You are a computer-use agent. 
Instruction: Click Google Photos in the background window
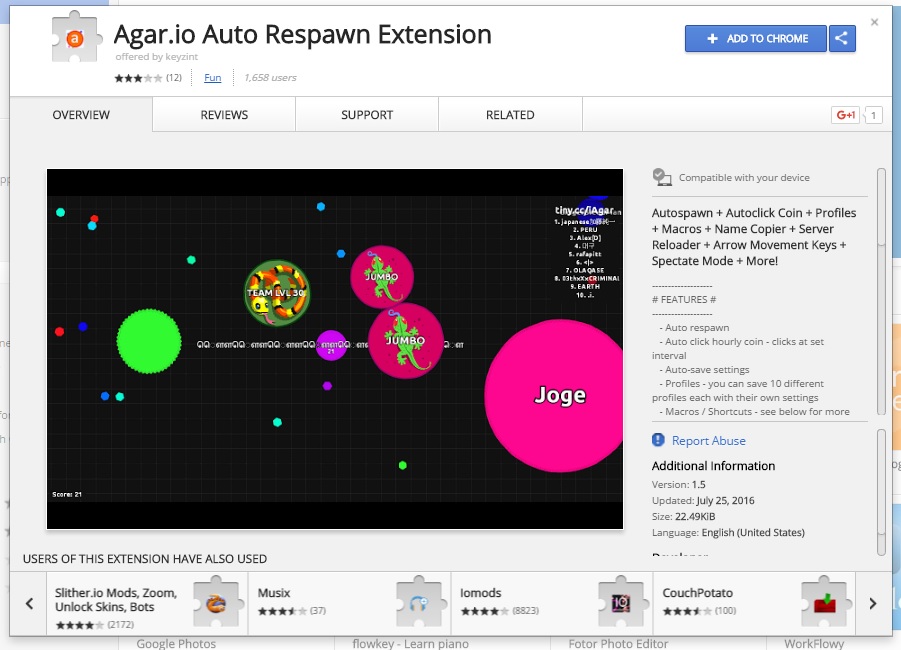176,644
